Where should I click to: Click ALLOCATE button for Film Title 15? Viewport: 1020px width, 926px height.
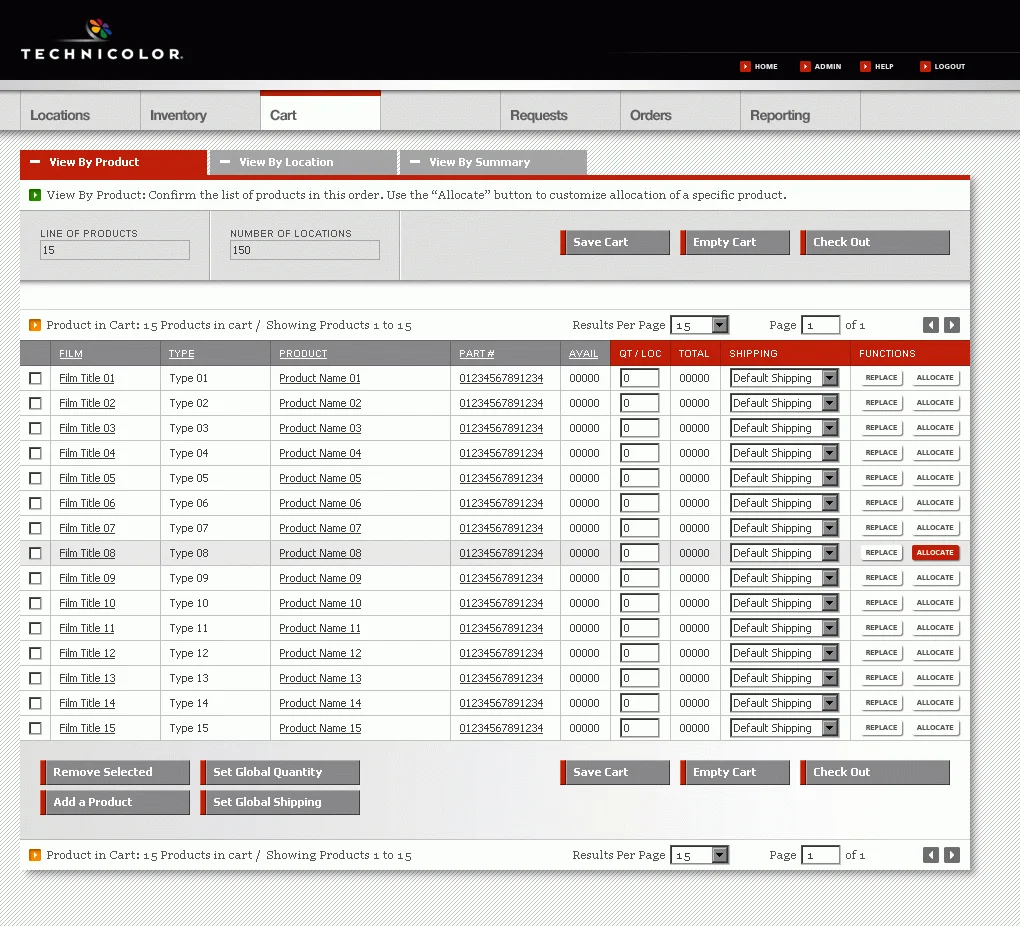(935, 728)
